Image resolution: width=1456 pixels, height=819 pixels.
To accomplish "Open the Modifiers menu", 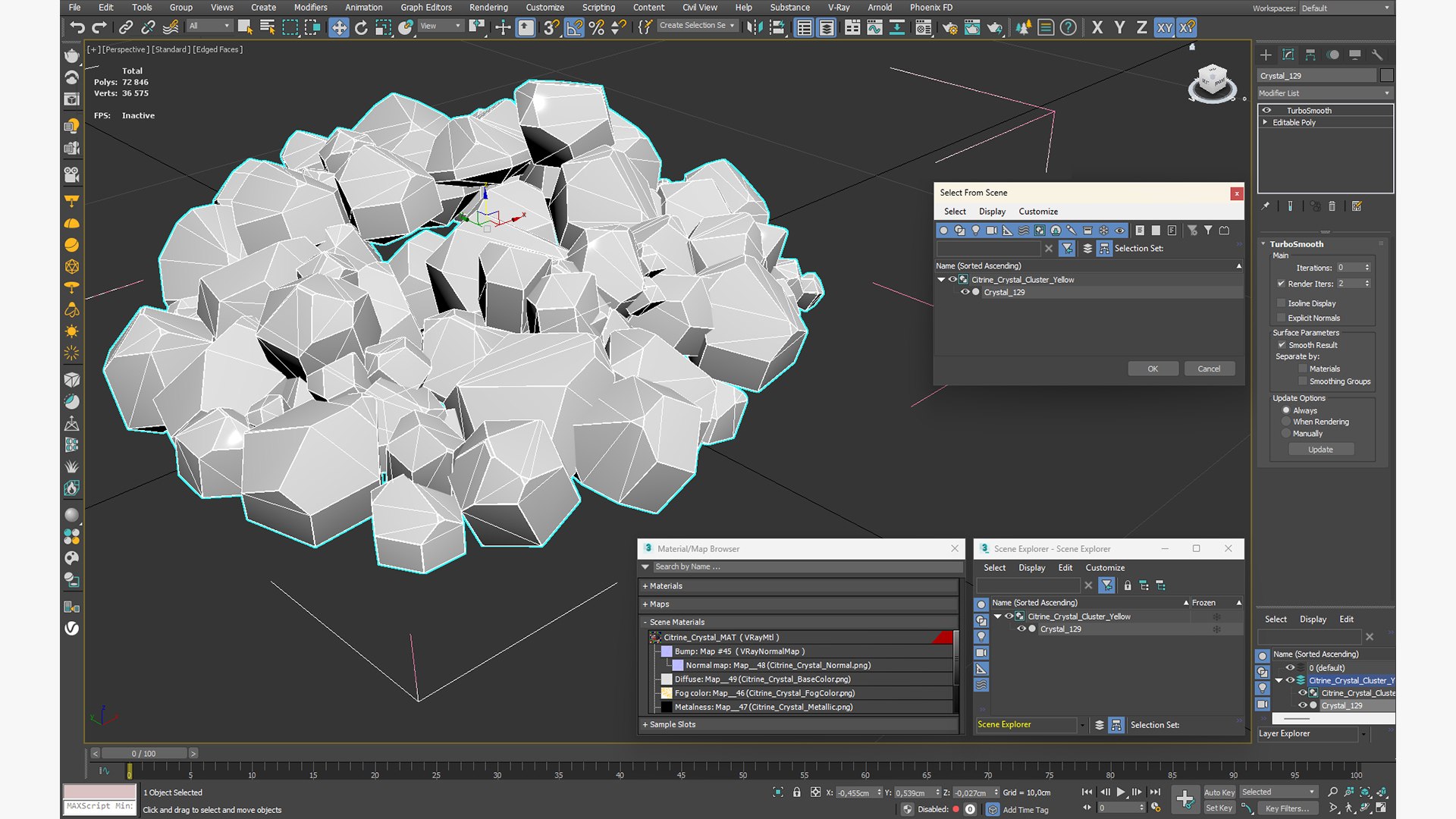I will pos(310,8).
